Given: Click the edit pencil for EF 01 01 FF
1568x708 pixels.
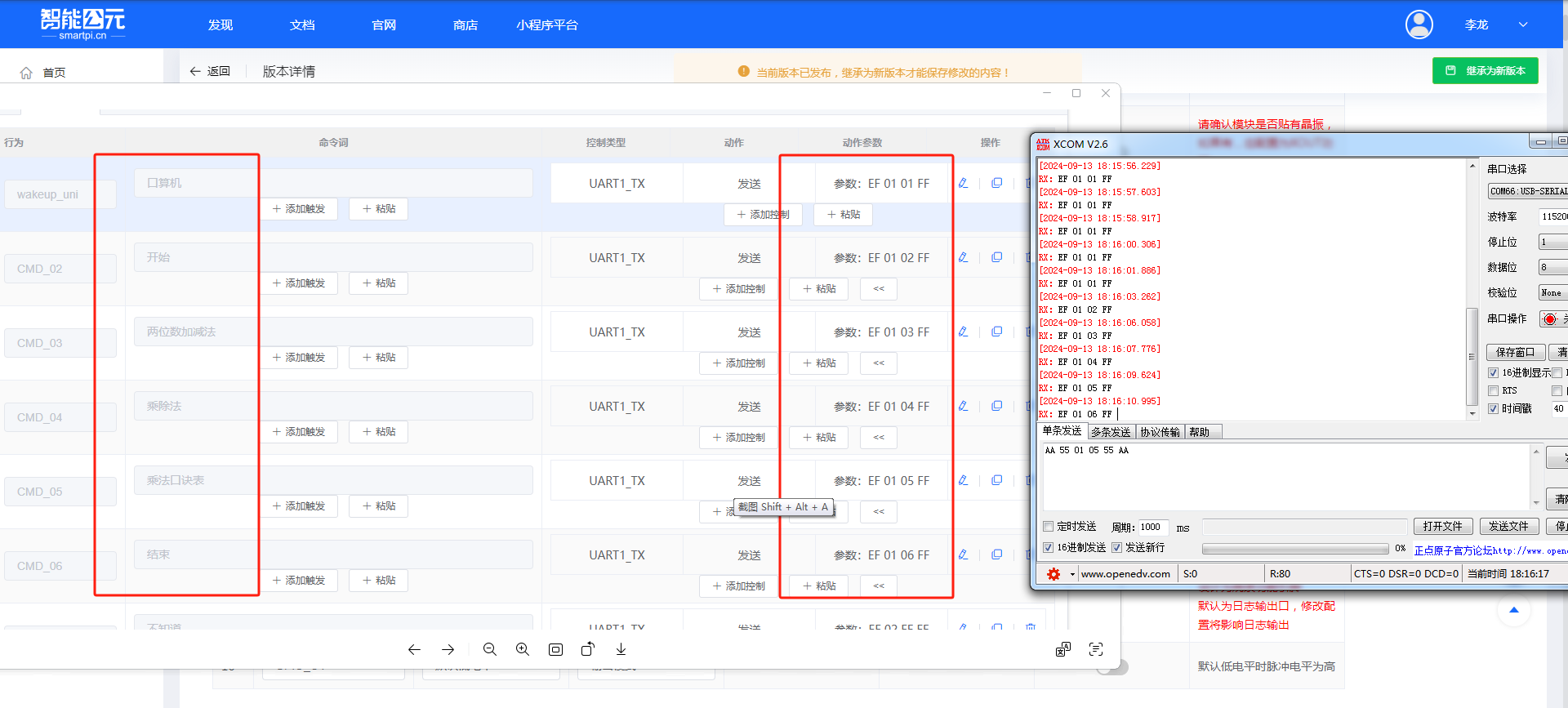Looking at the screenshot, I should pos(964,183).
